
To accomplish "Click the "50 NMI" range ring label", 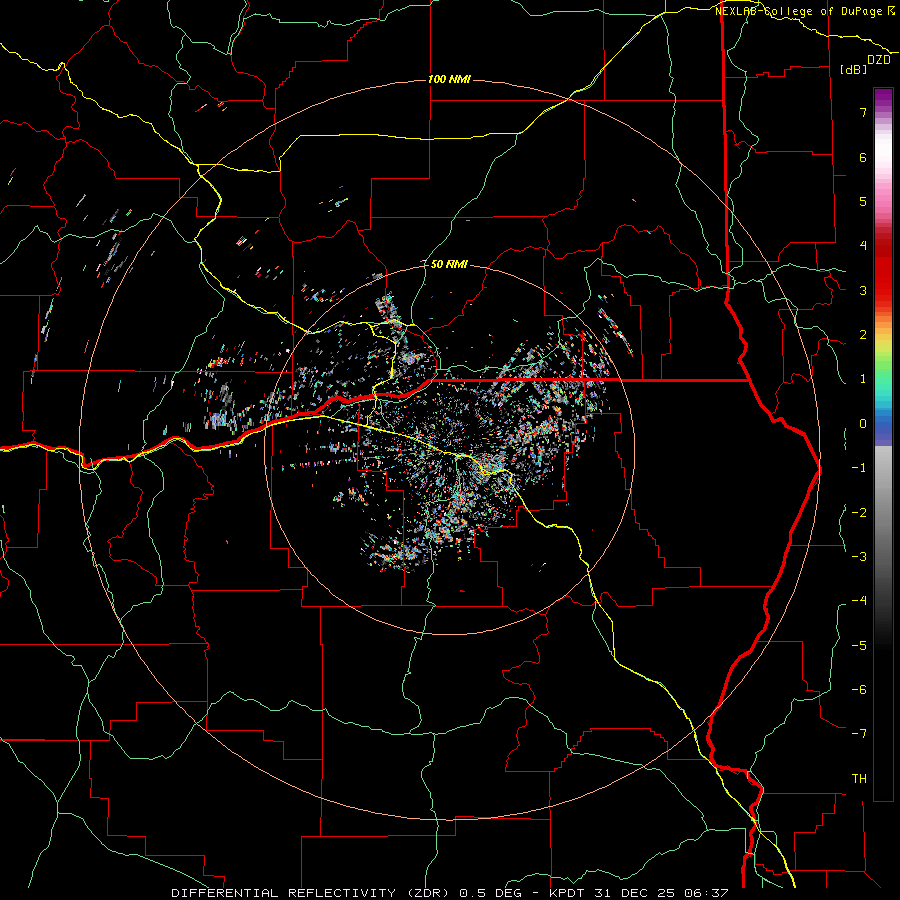I will pyautogui.click(x=449, y=264).
